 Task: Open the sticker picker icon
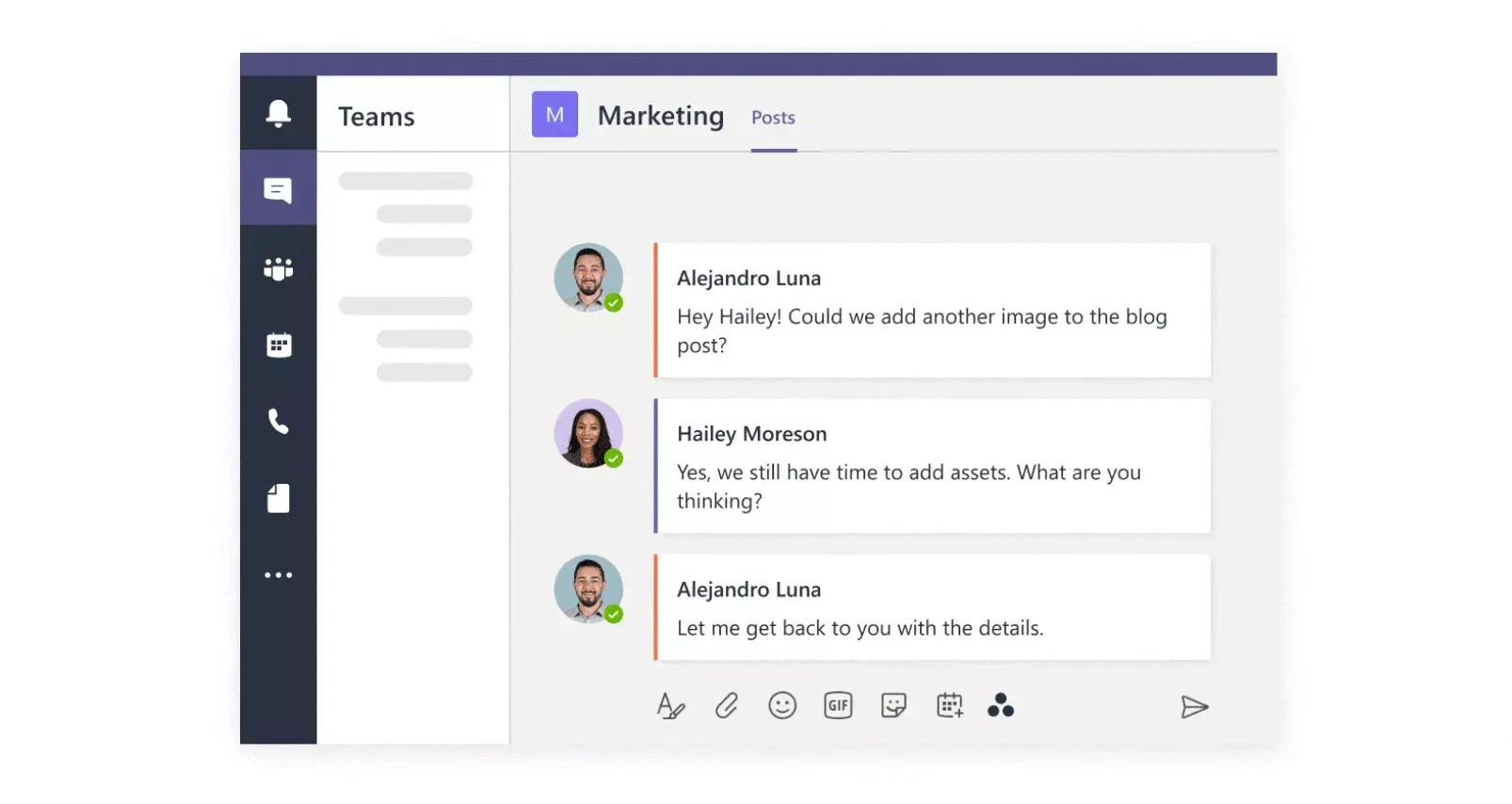click(x=893, y=705)
